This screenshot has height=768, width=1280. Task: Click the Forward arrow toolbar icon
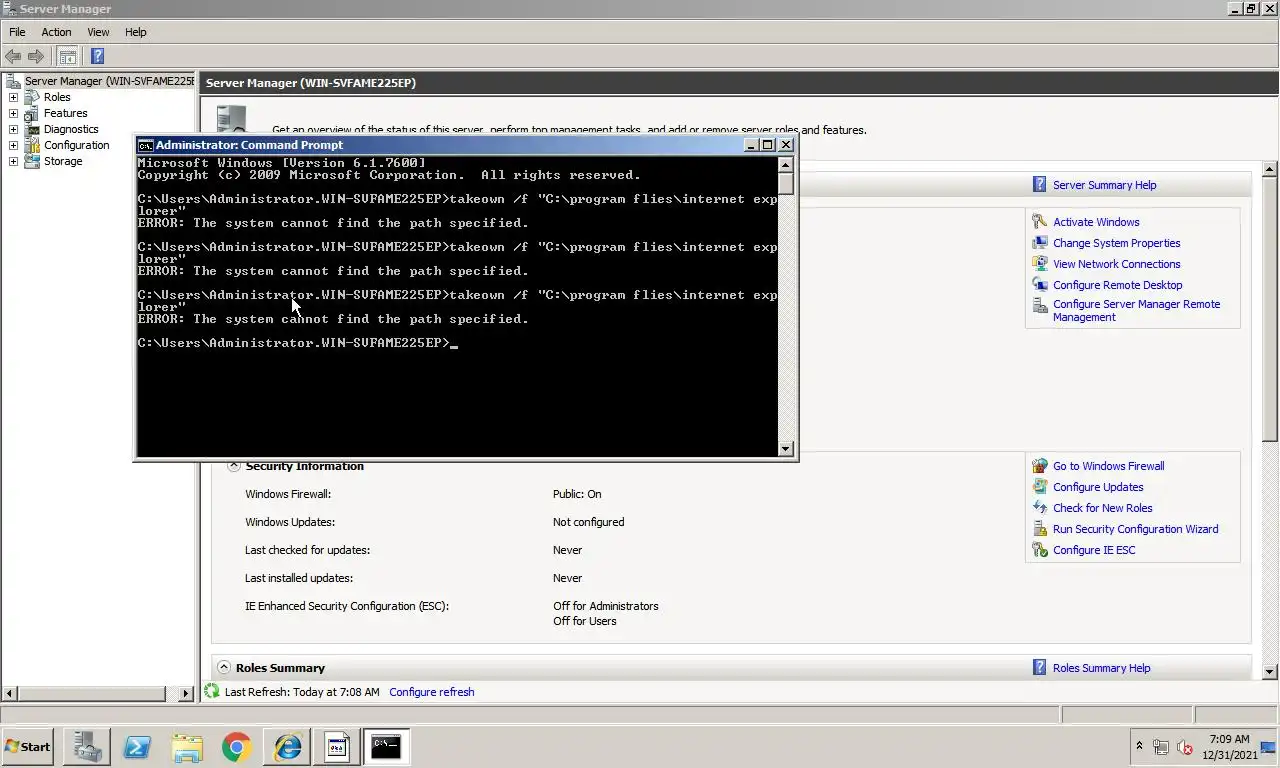[x=36, y=56]
